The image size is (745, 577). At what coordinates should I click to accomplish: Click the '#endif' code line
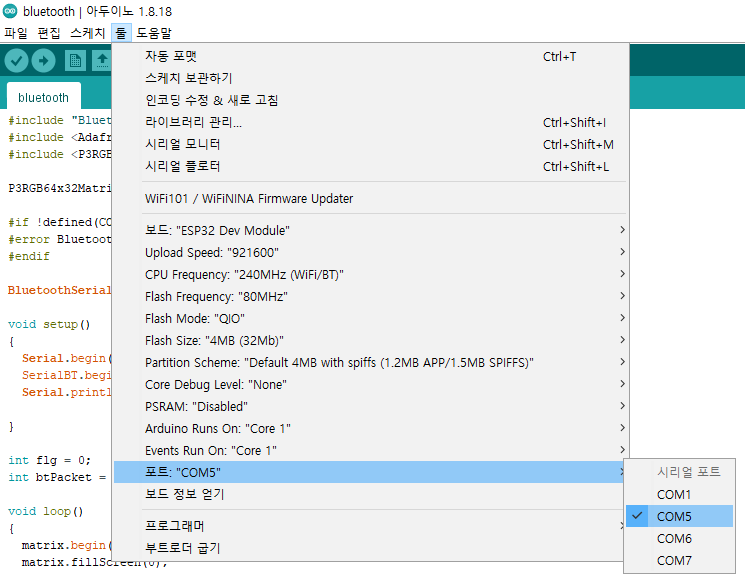(29, 257)
